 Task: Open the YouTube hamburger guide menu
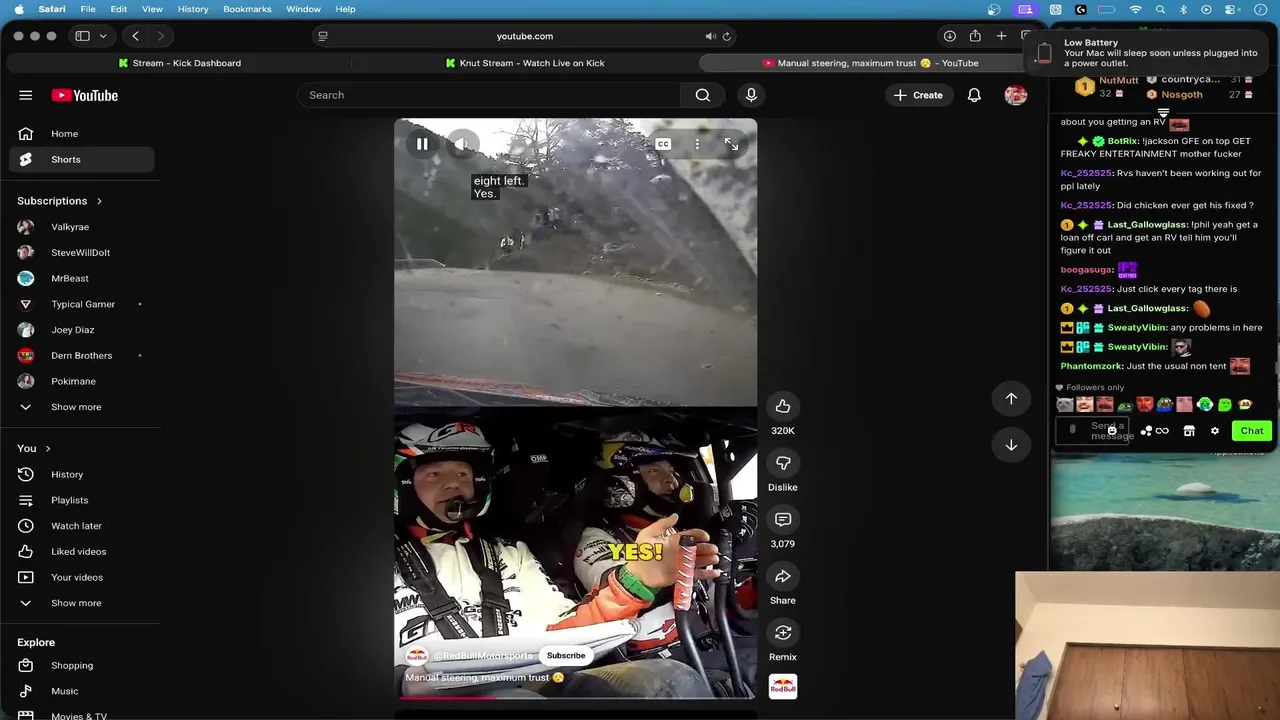(25, 95)
